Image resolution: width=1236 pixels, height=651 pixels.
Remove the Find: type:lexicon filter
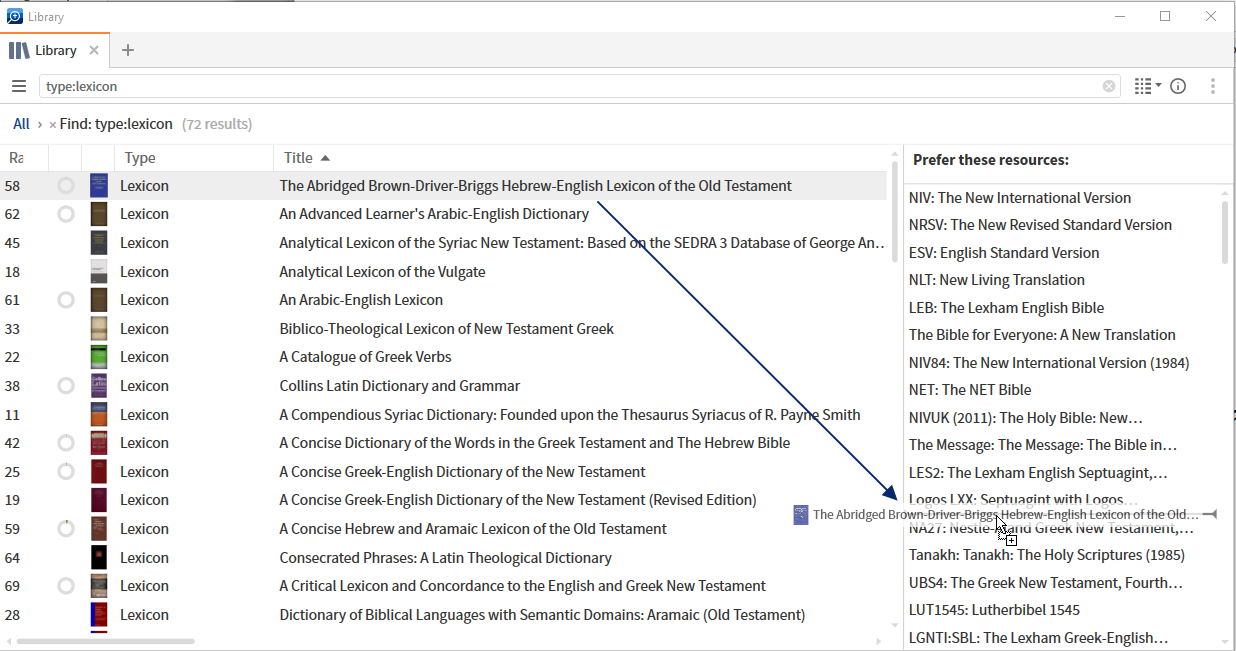point(53,125)
